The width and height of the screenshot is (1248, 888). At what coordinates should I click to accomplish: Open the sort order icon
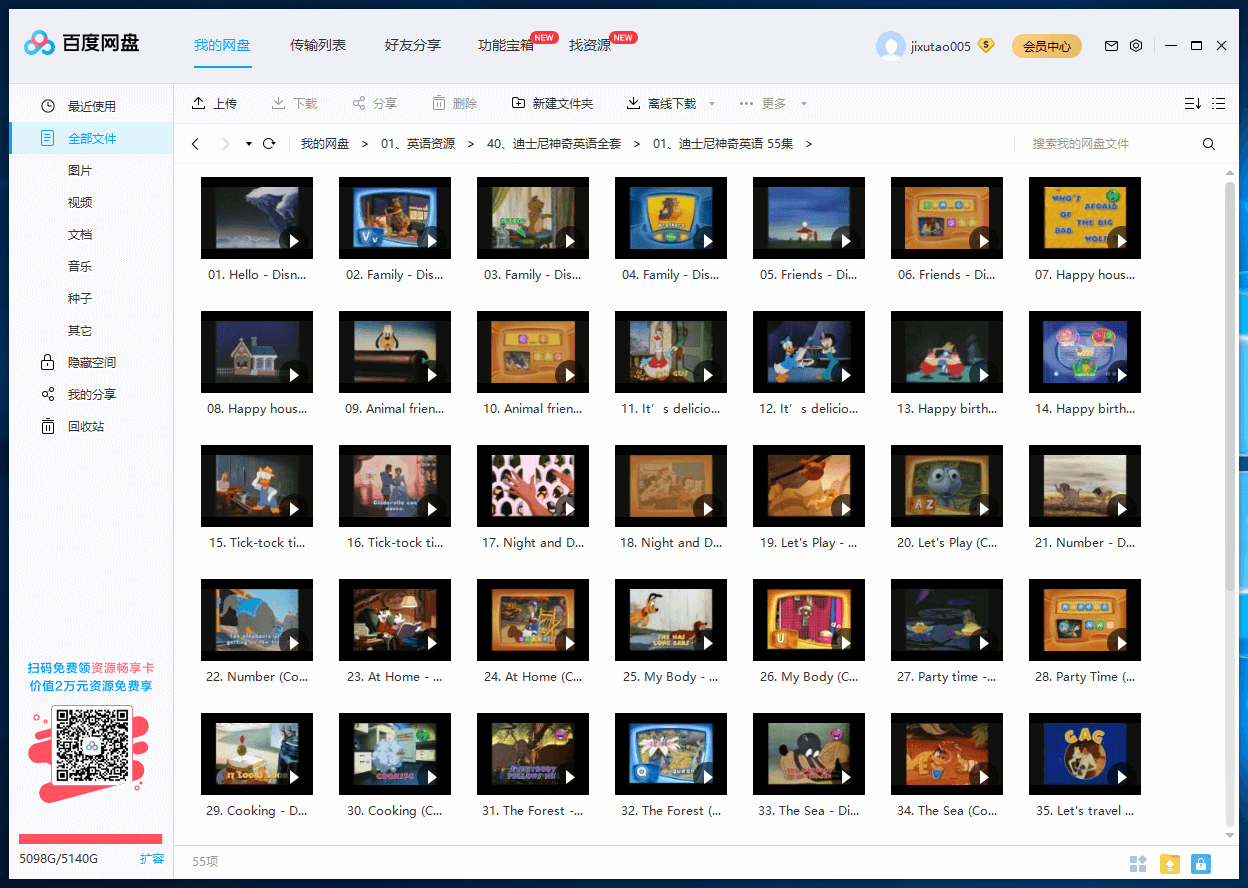(1192, 104)
